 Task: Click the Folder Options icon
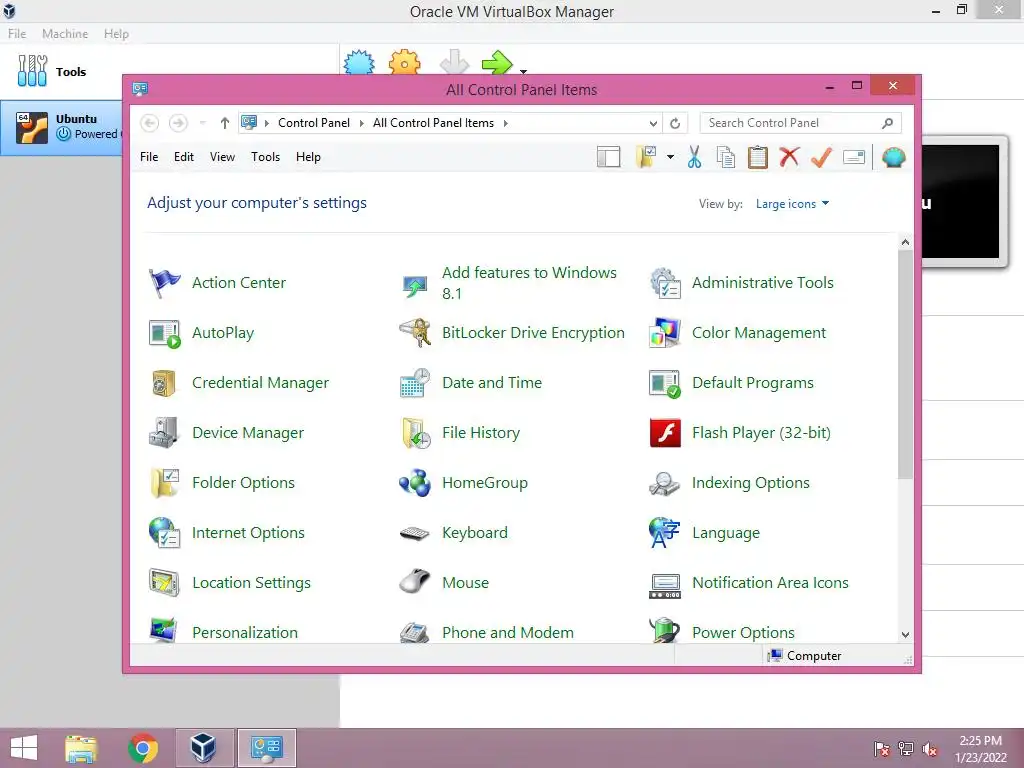coord(164,483)
